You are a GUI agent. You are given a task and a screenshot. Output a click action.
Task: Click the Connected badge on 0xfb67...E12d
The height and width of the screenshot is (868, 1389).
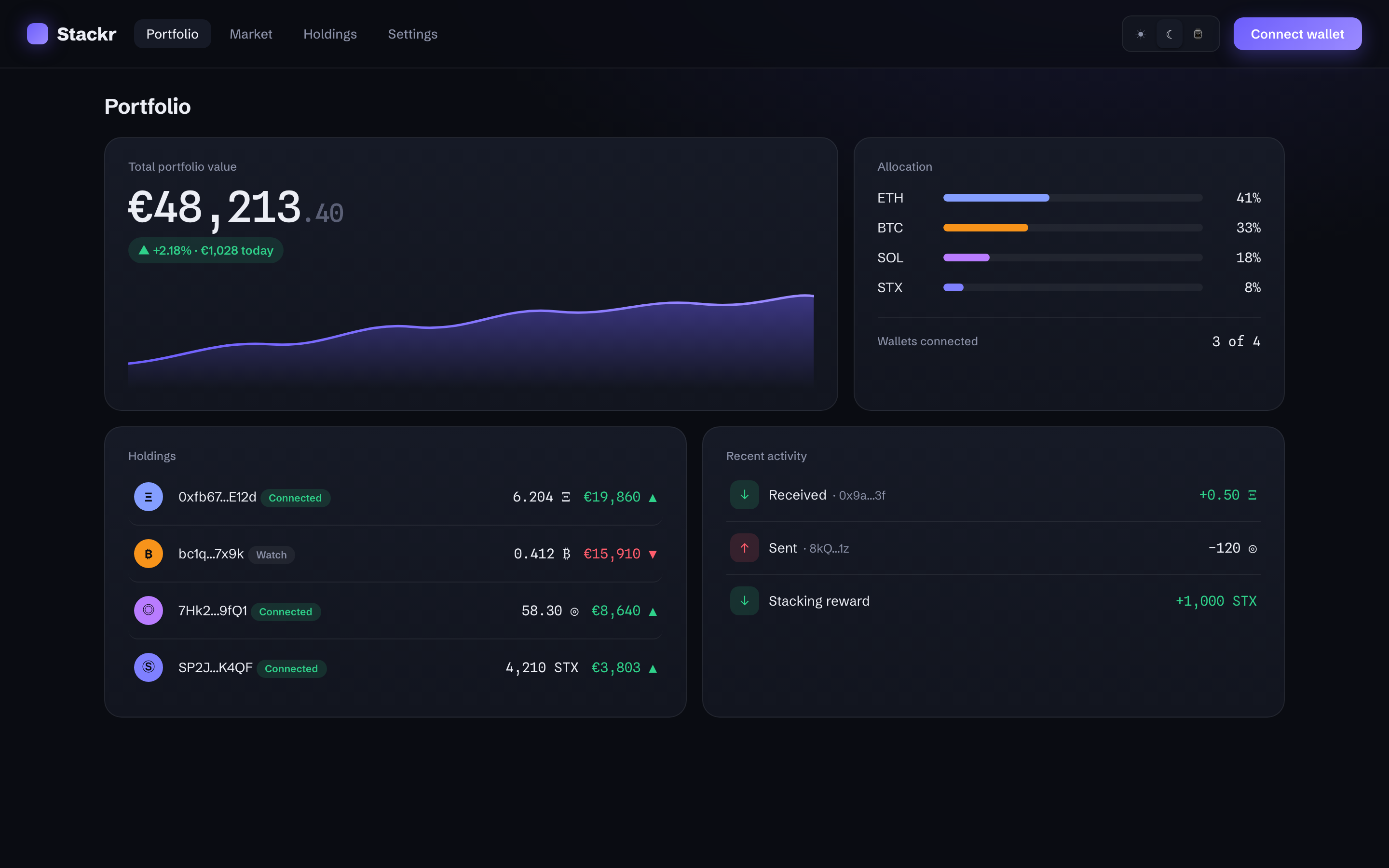coord(295,498)
